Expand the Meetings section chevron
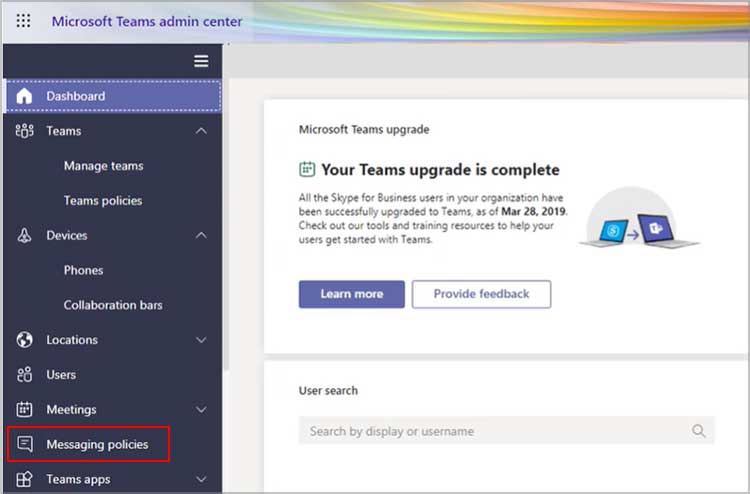 [201, 409]
